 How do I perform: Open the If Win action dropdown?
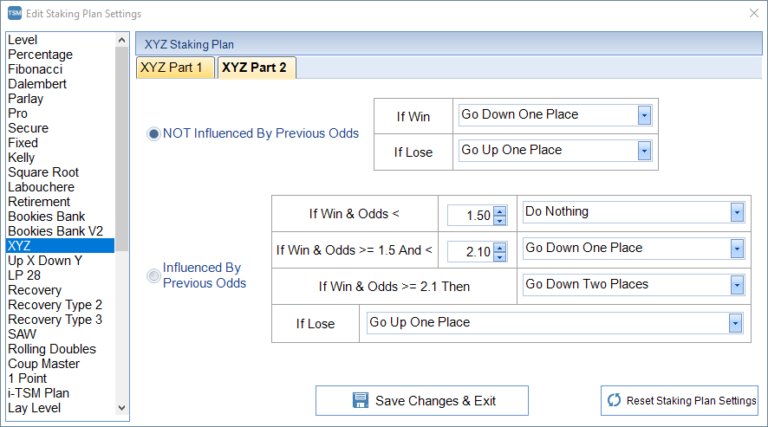[x=644, y=115]
